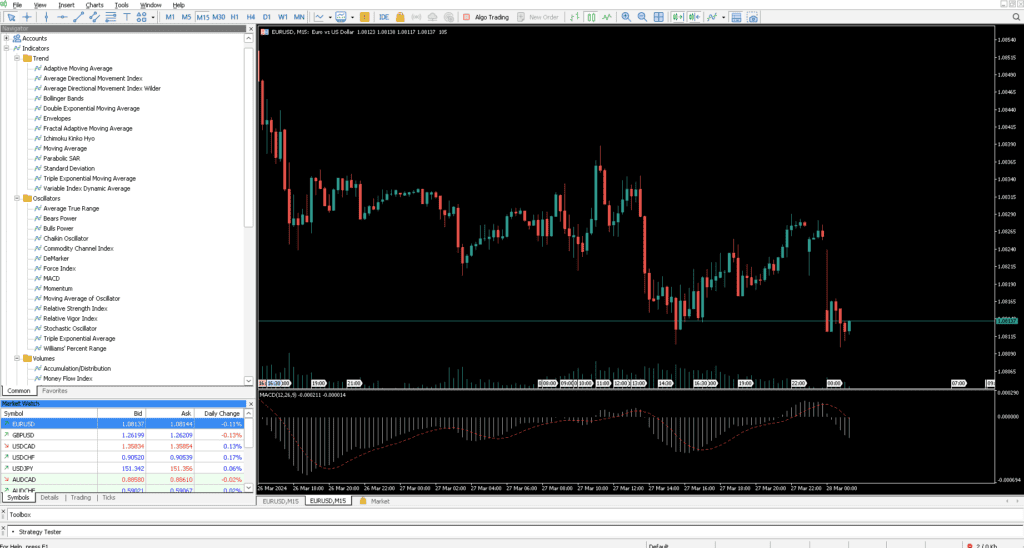Collapse the Trend indicators folder

17,58
